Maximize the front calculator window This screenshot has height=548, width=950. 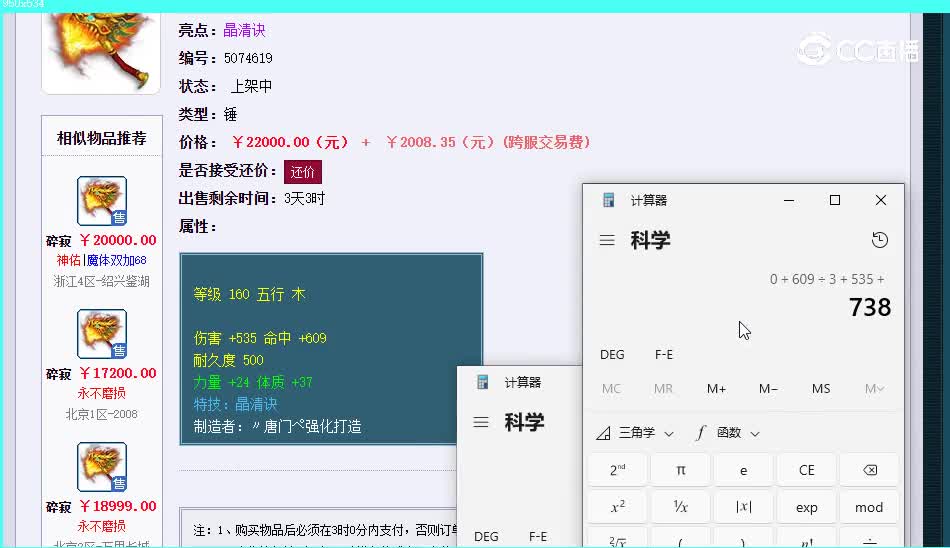[835, 200]
